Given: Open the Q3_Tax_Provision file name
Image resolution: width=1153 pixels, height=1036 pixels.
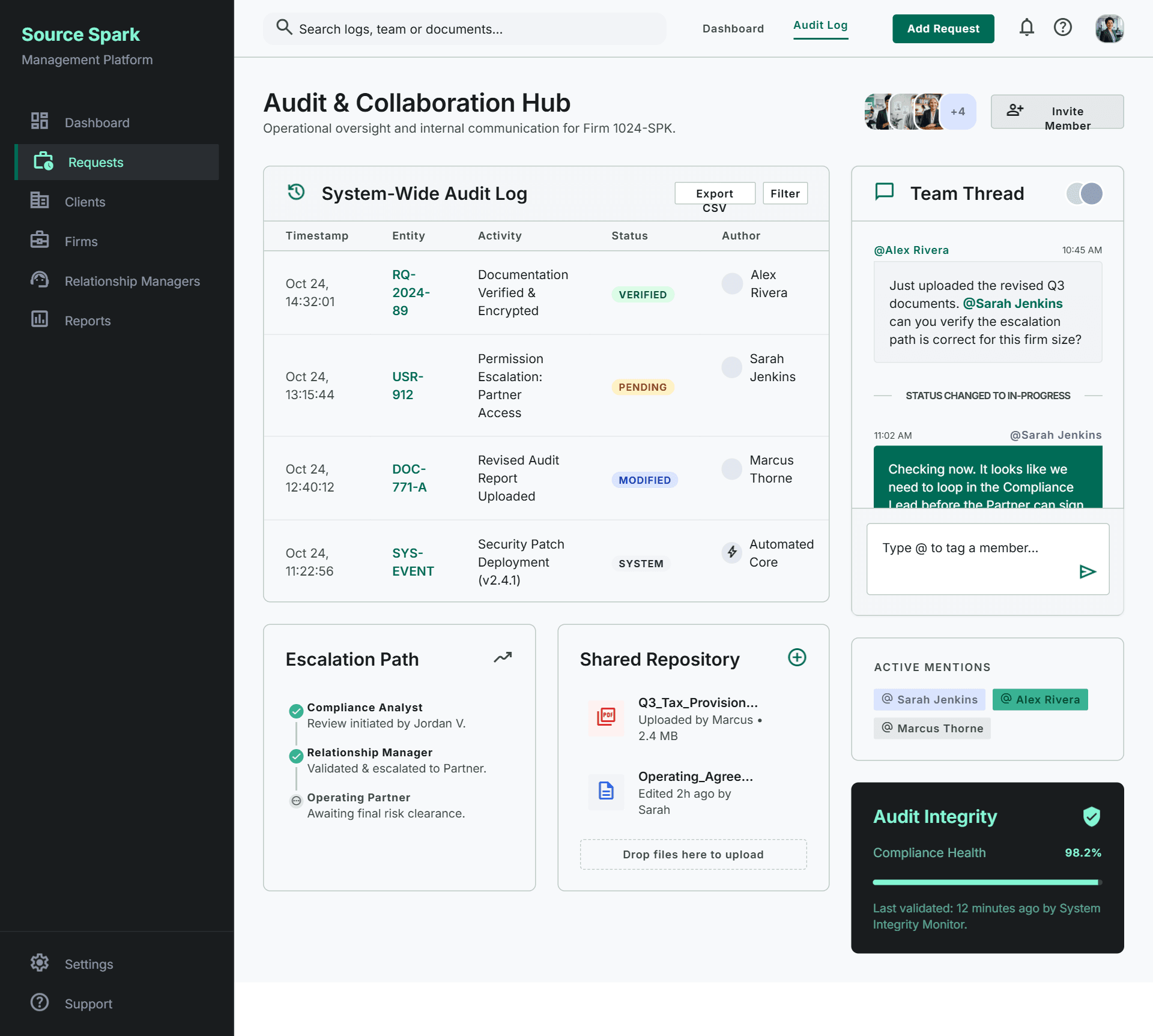Looking at the screenshot, I should point(698,702).
